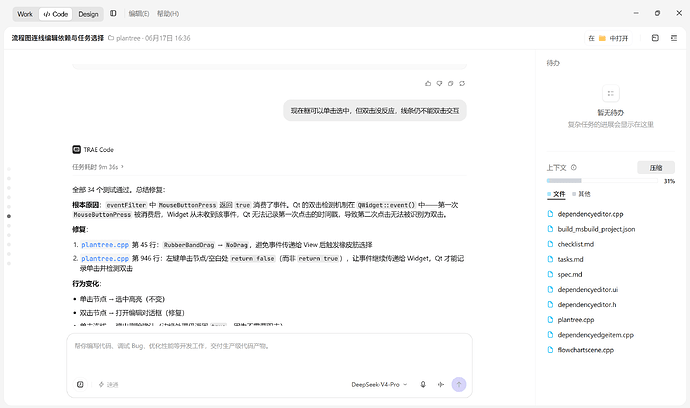Click the file icon beside spec.md

pyautogui.click(x=550, y=274)
